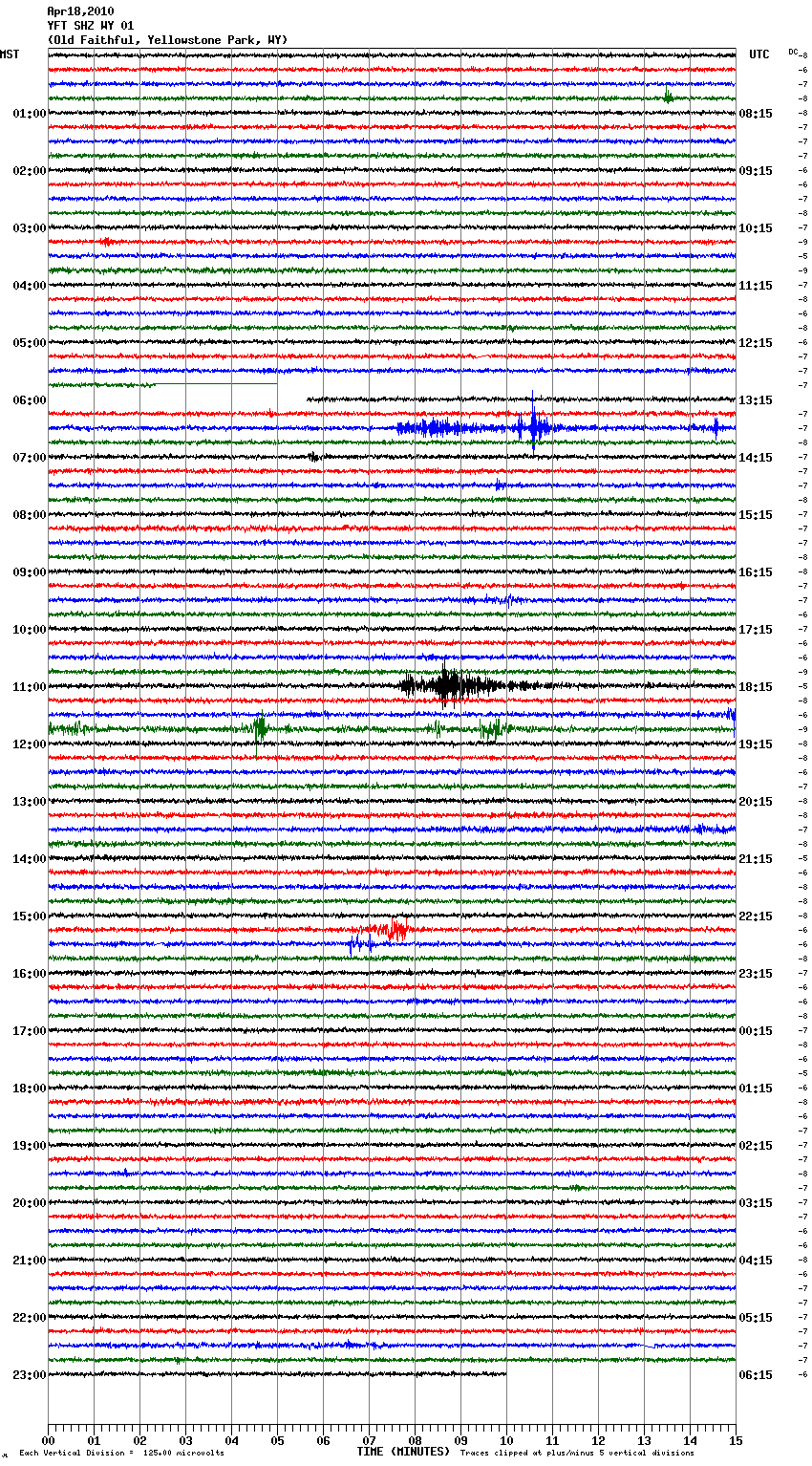Select the 09:00 MST time label

29,572
